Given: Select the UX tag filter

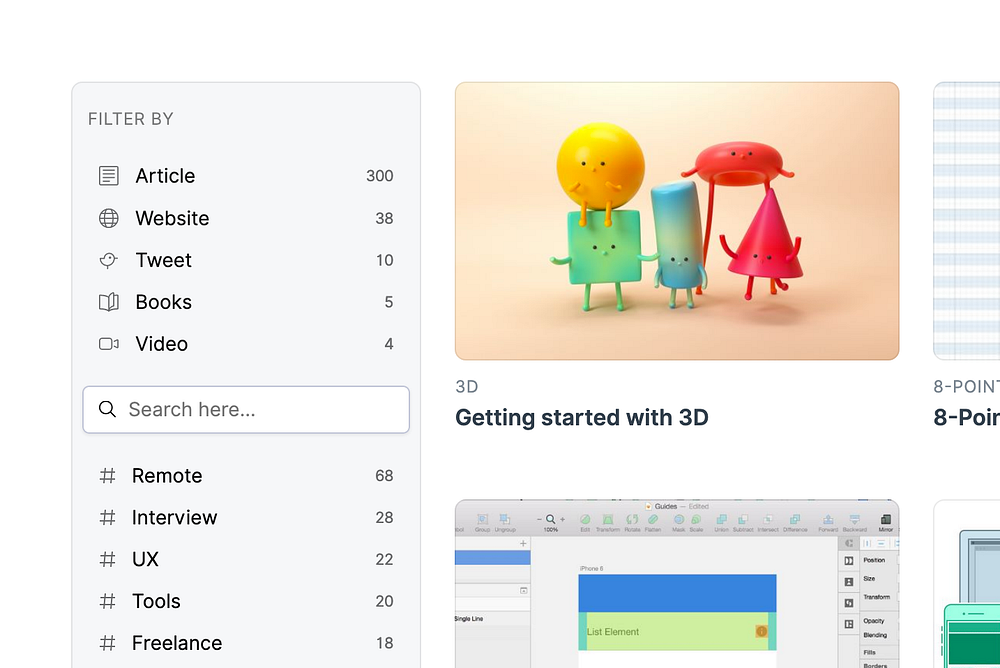Looking at the screenshot, I should tap(246, 560).
